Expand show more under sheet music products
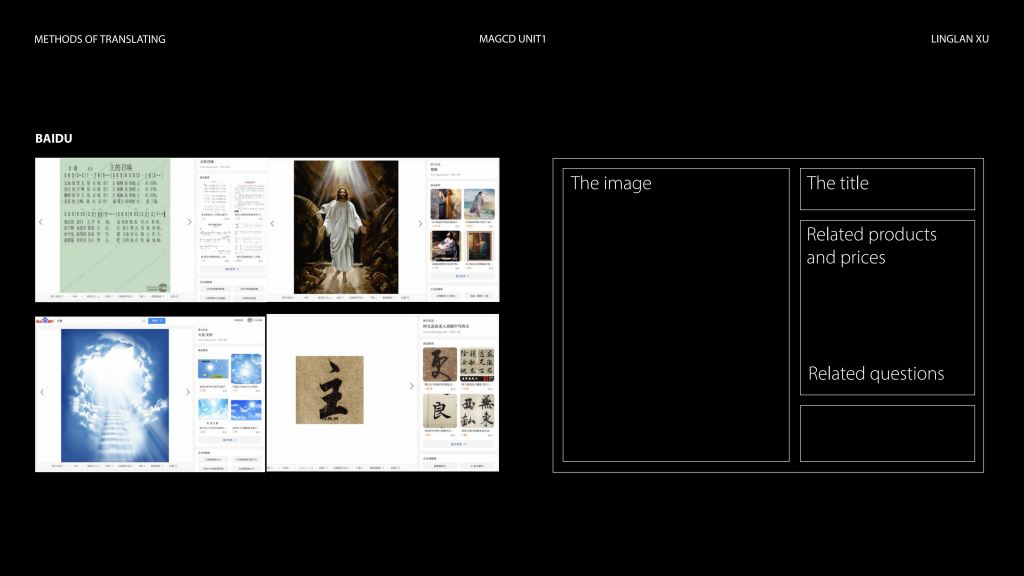 point(232,269)
